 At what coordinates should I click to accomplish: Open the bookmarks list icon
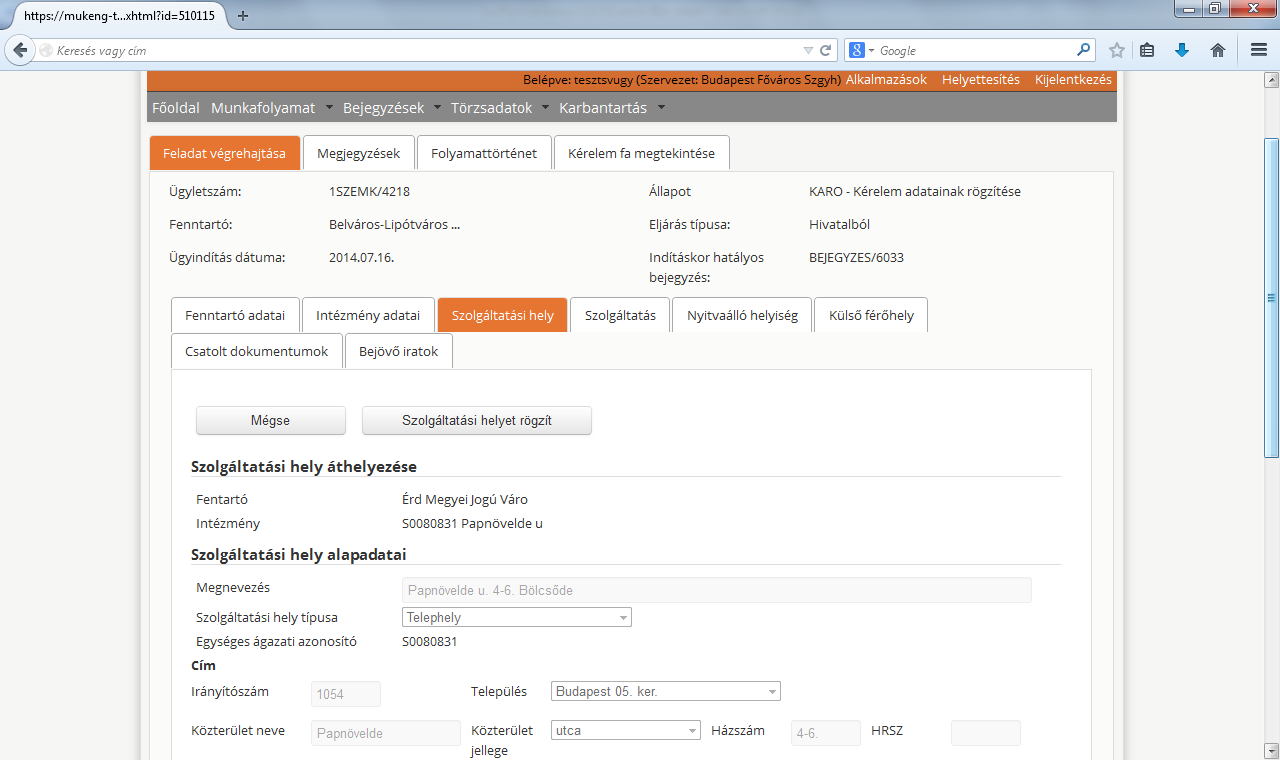pyautogui.click(x=1148, y=50)
